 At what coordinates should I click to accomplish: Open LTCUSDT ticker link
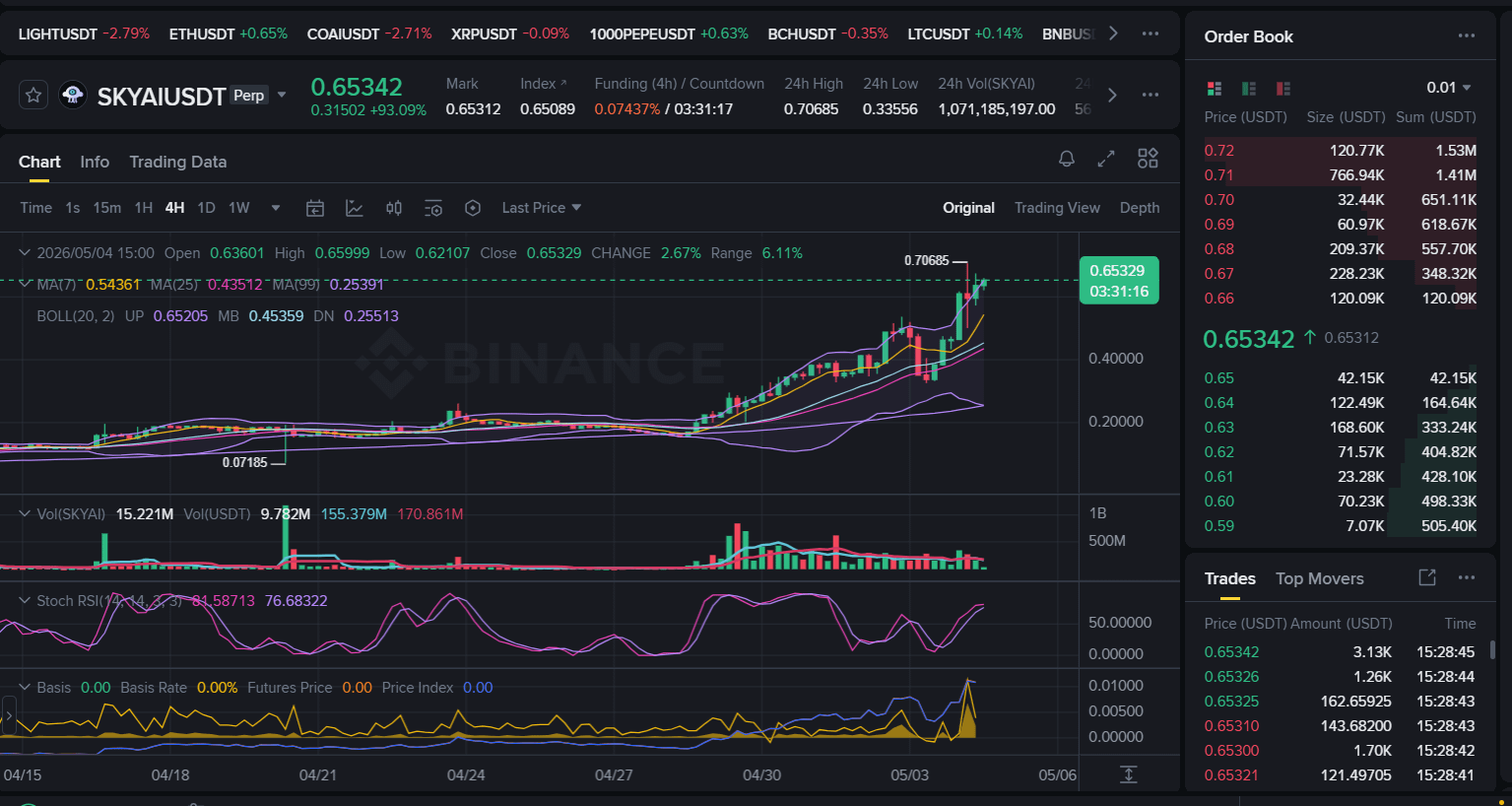965,34
